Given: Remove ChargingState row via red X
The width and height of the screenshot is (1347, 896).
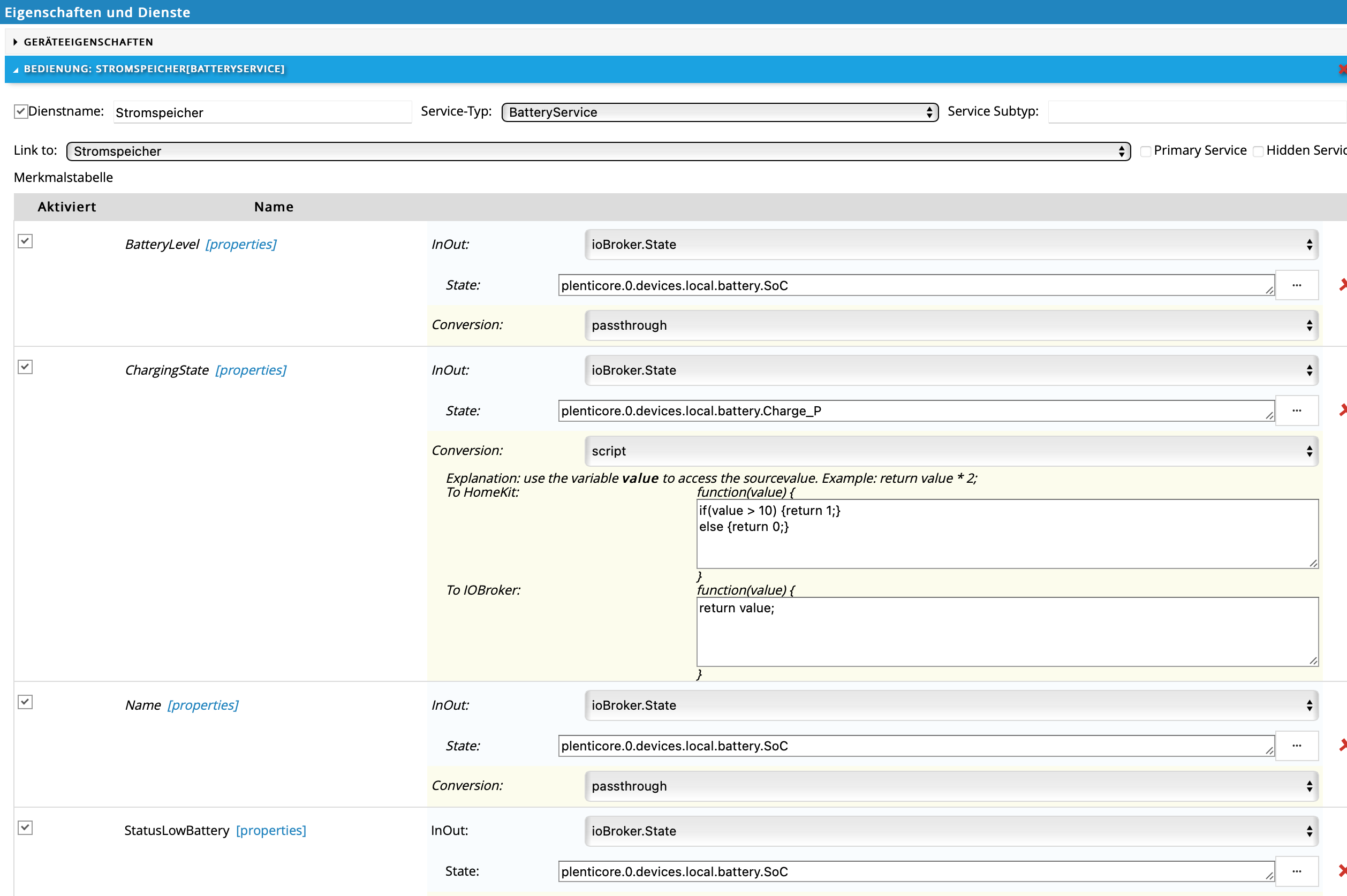Looking at the screenshot, I should [x=1342, y=411].
